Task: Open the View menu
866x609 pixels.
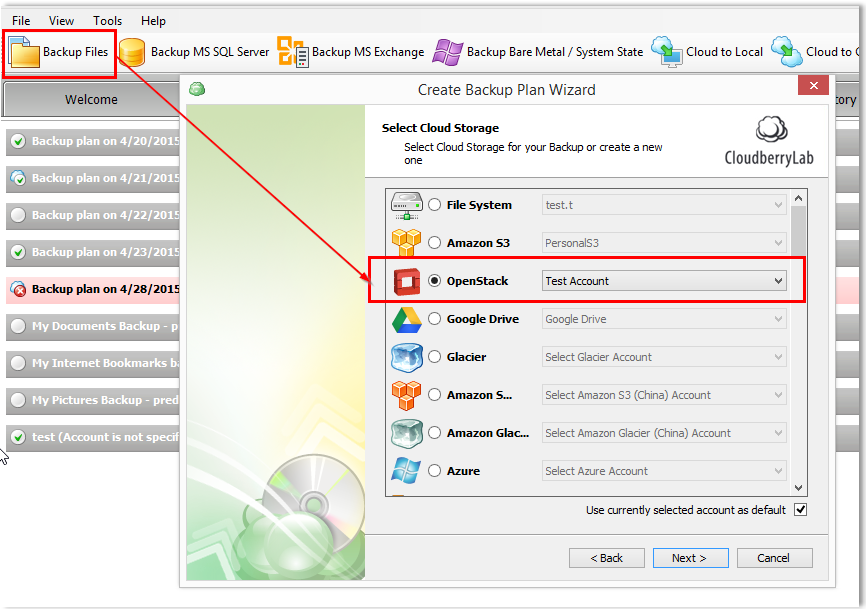Action: [61, 21]
